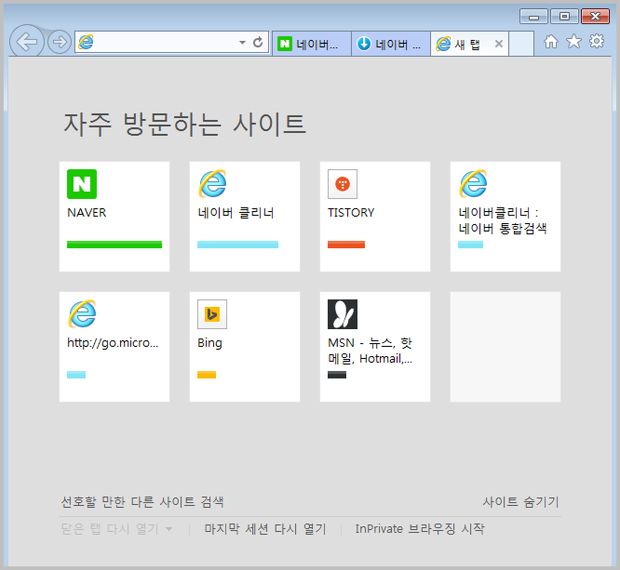Switch to the 네이버 tab with green N icon
620x570 pixels.
pyautogui.click(x=312, y=44)
